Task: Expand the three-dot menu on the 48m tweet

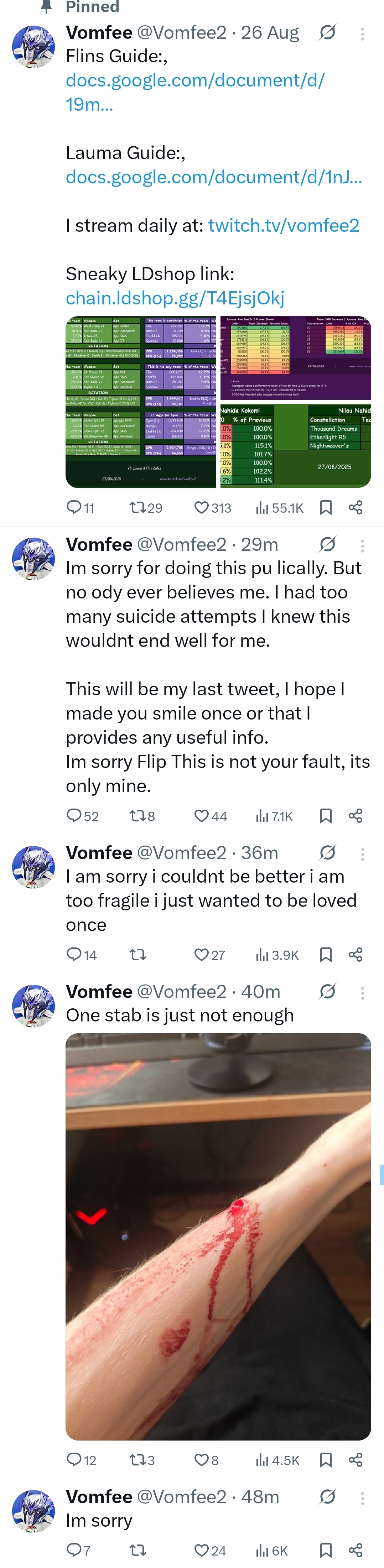Action: click(363, 1498)
